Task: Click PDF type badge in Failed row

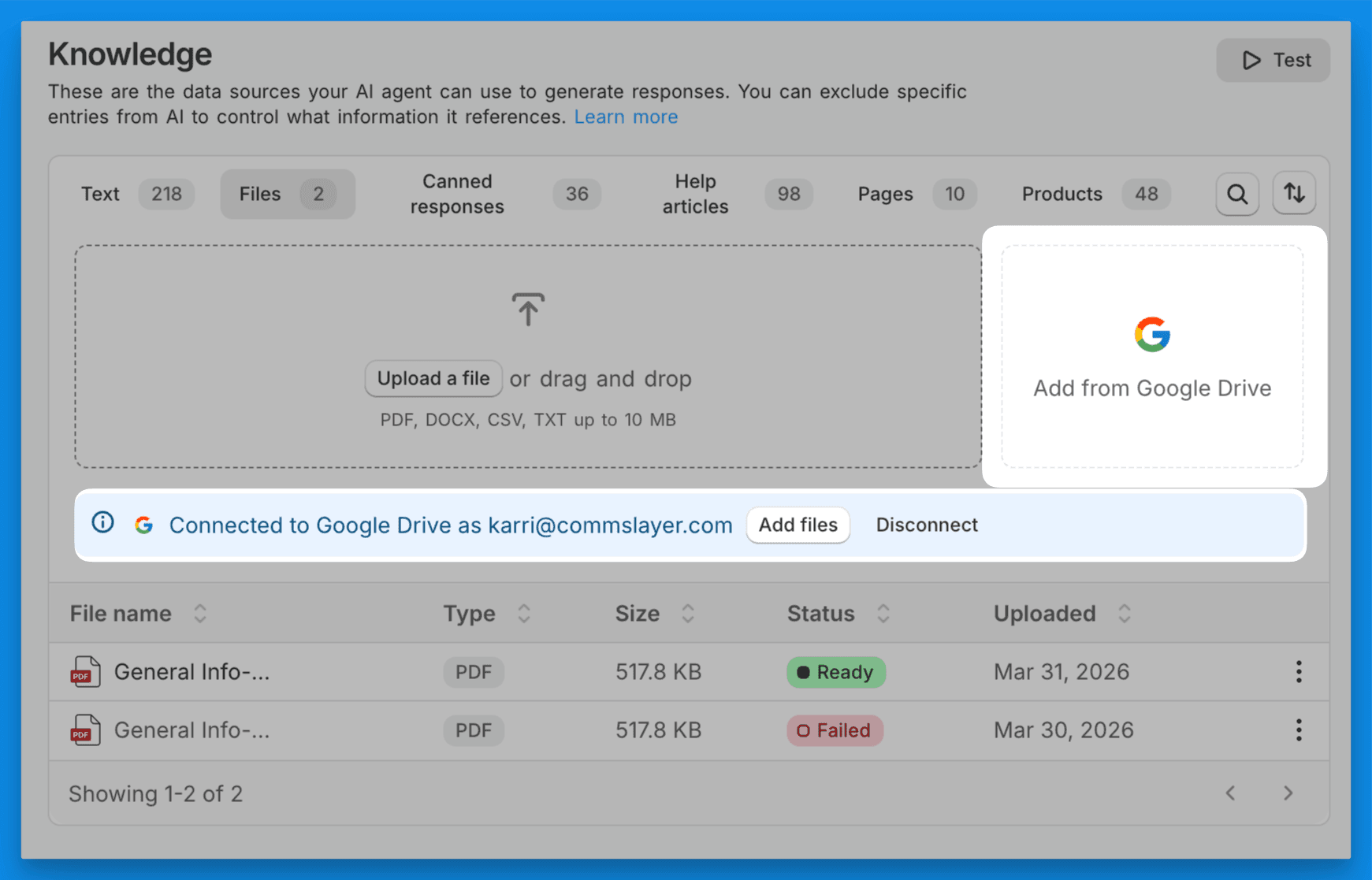Action: (x=474, y=730)
